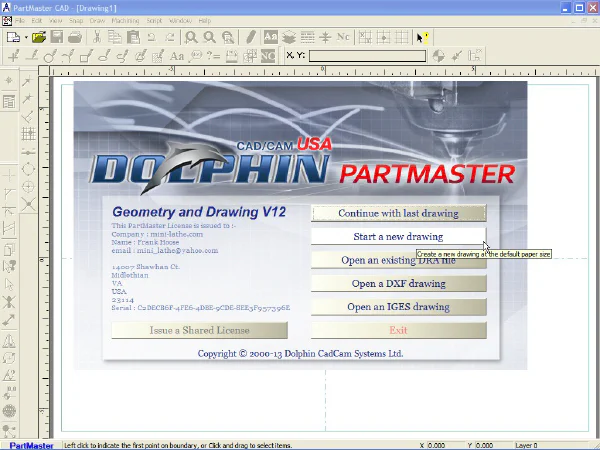This screenshot has height=450, width=600.
Task: Select the grid snap icon in the left toolbar
Action: pyautogui.click(x=28, y=134)
